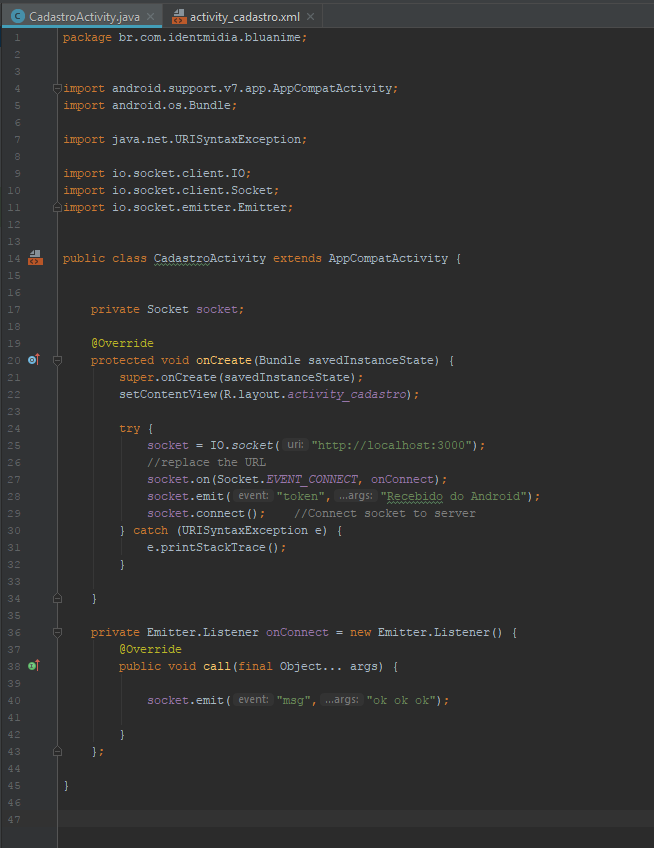The image size is (654, 848).
Task: Click the 'uri:' parameter hint on line 25
Action: pos(295,445)
